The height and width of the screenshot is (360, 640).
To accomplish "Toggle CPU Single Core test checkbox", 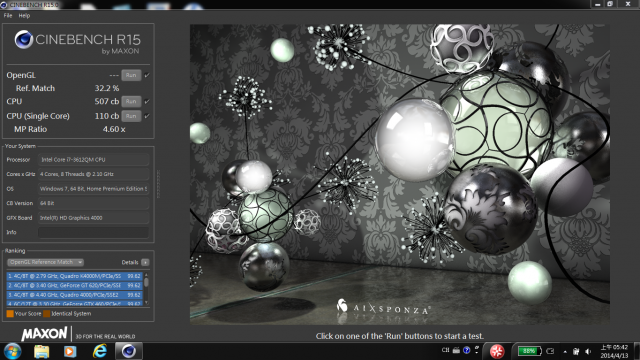I will click(x=147, y=116).
